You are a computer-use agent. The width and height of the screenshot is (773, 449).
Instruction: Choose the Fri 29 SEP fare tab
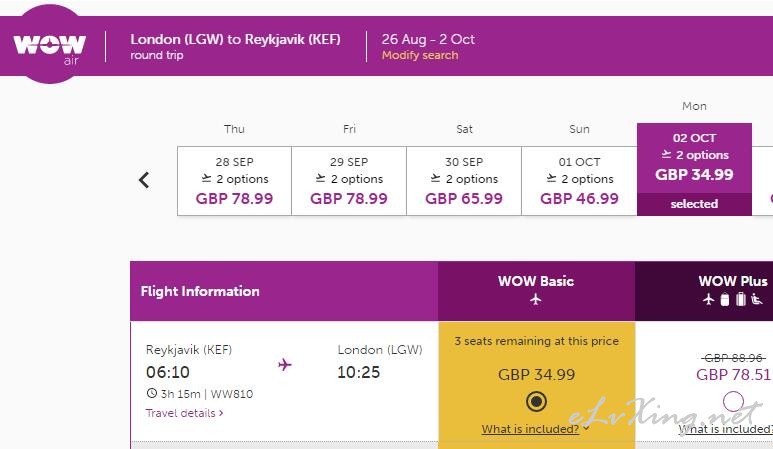[349, 181]
